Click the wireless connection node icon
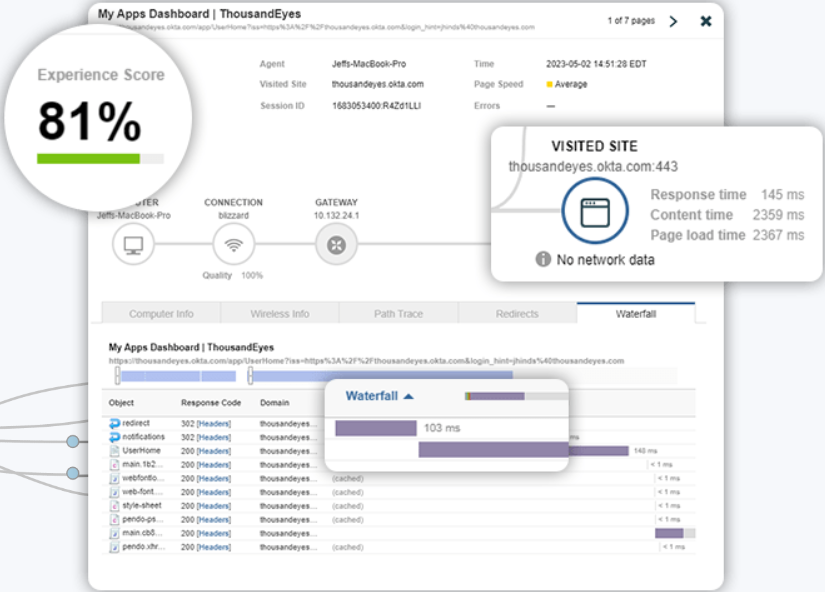This screenshot has height=592, width=825. pyautogui.click(x=234, y=245)
